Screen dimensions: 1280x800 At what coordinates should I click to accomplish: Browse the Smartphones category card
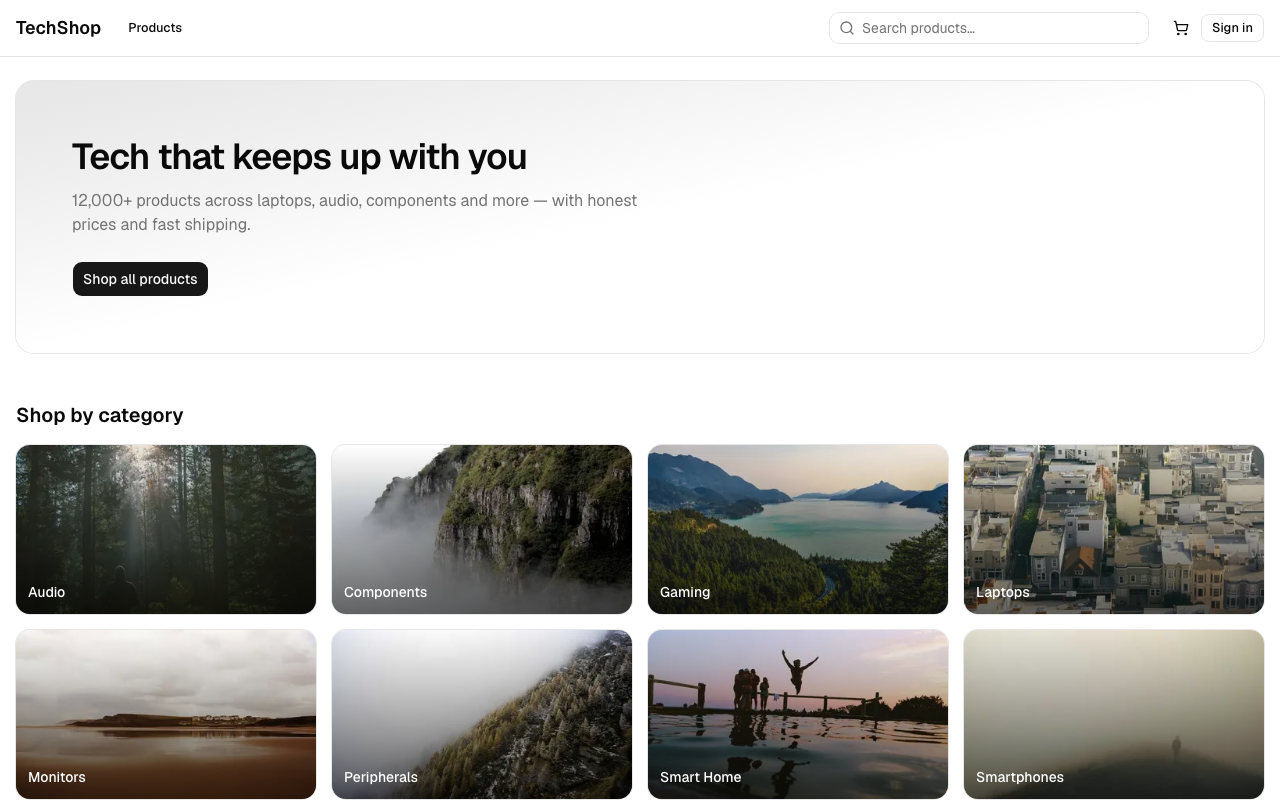1114,714
